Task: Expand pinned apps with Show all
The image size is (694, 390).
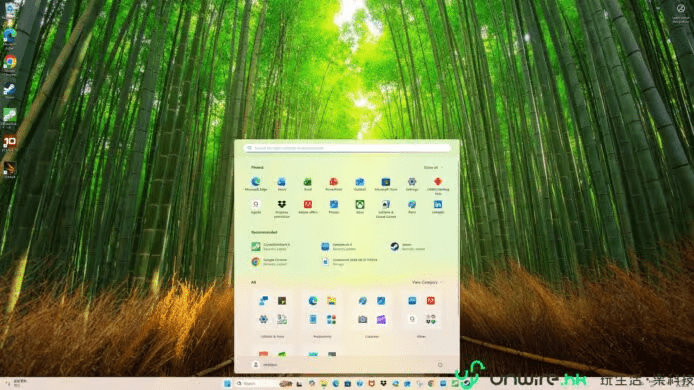Action: 433,167
